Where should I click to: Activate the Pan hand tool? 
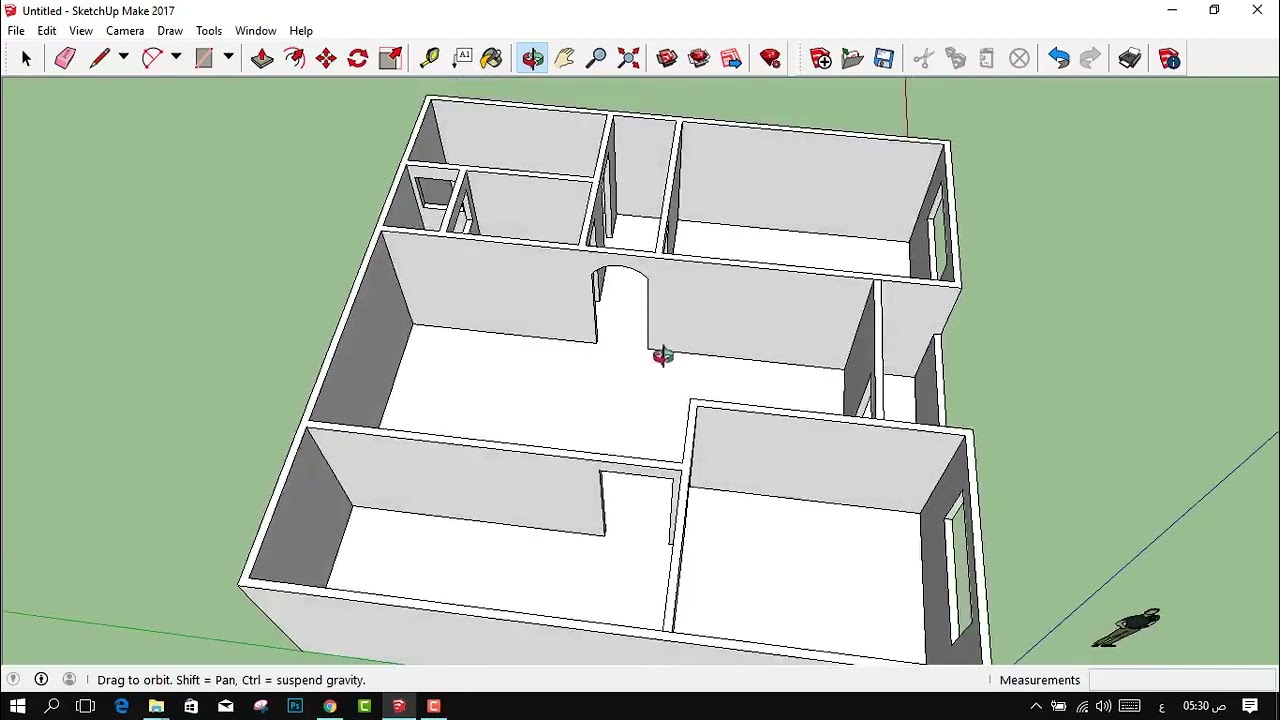click(x=564, y=59)
